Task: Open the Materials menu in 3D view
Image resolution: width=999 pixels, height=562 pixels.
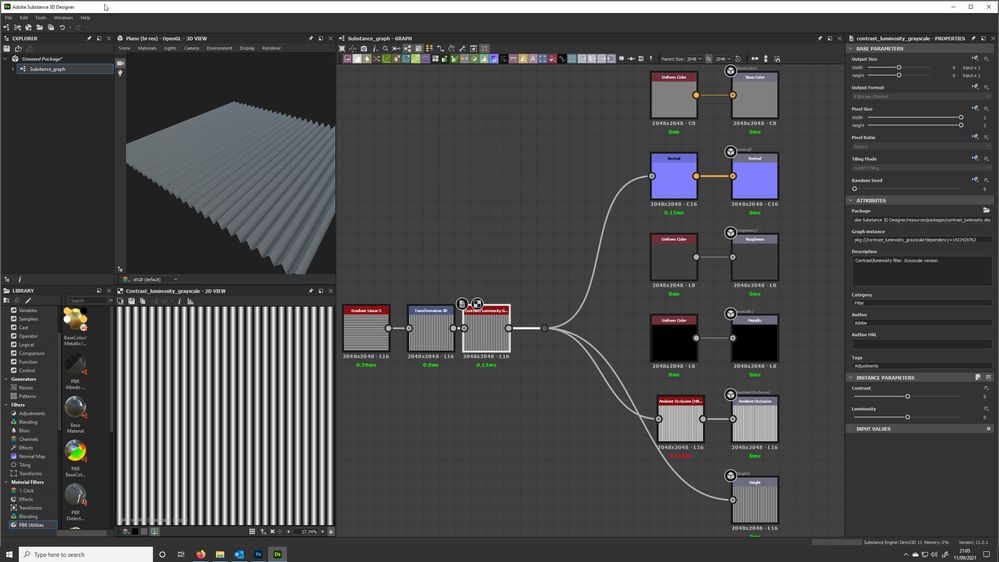Action: (x=147, y=48)
